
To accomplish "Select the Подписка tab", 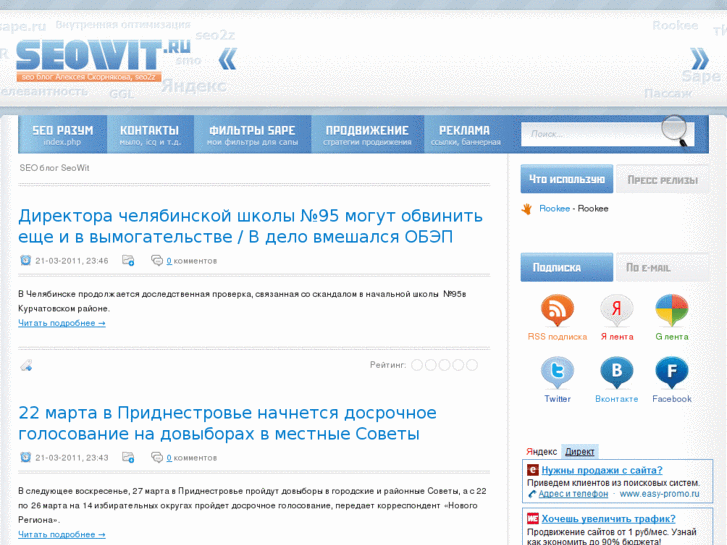I will coord(567,268).
